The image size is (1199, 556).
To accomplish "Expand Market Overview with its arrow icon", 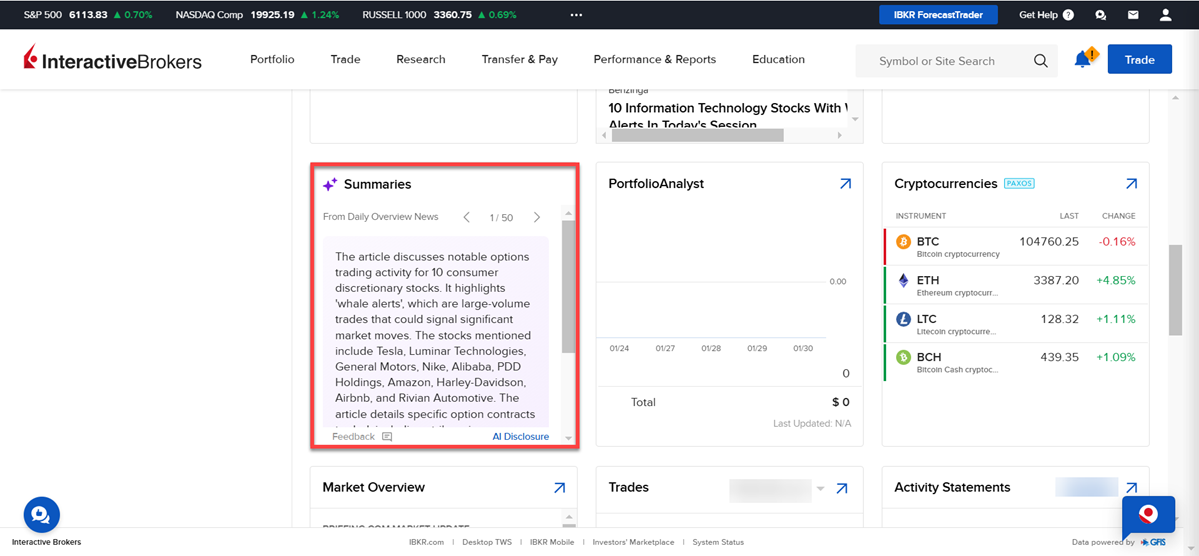I will [559, 487].
